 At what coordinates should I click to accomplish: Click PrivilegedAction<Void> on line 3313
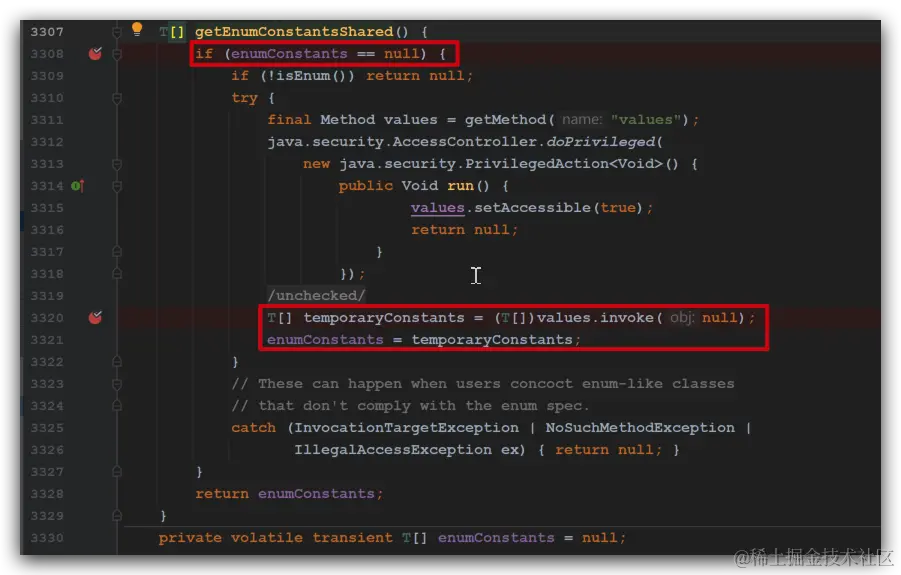point(564,164)
